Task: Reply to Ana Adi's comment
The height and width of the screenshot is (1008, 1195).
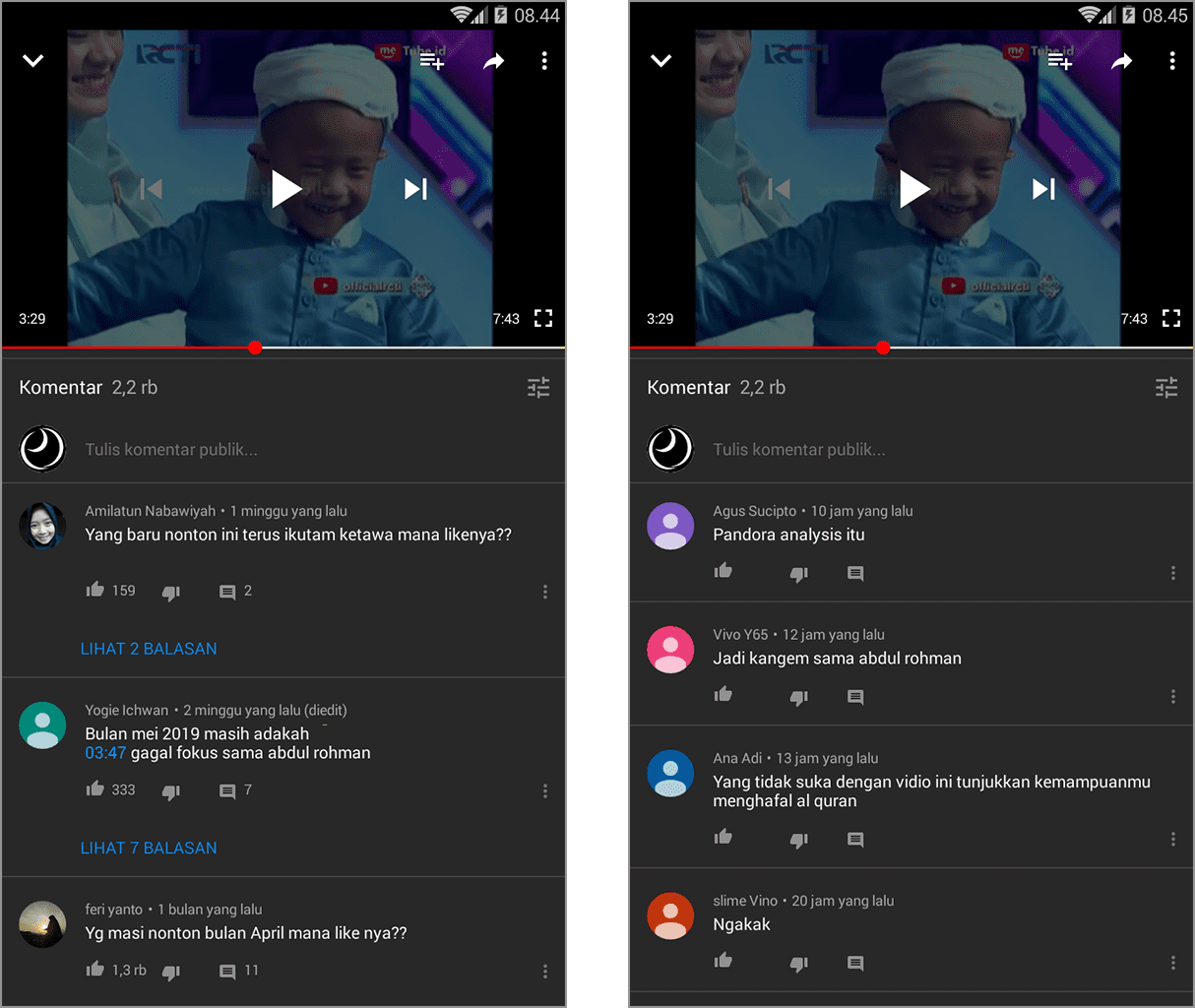Action: point(855,841)
